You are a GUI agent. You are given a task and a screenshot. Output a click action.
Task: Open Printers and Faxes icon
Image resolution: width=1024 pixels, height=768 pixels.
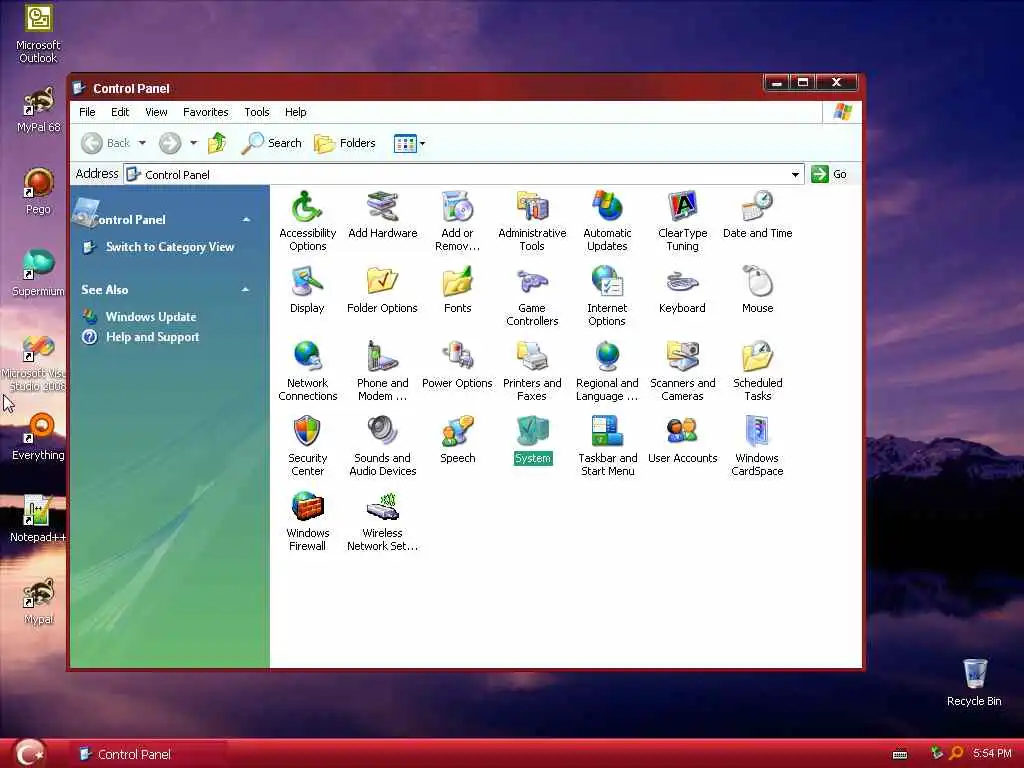pyautogui.click(x=532, y=371)
